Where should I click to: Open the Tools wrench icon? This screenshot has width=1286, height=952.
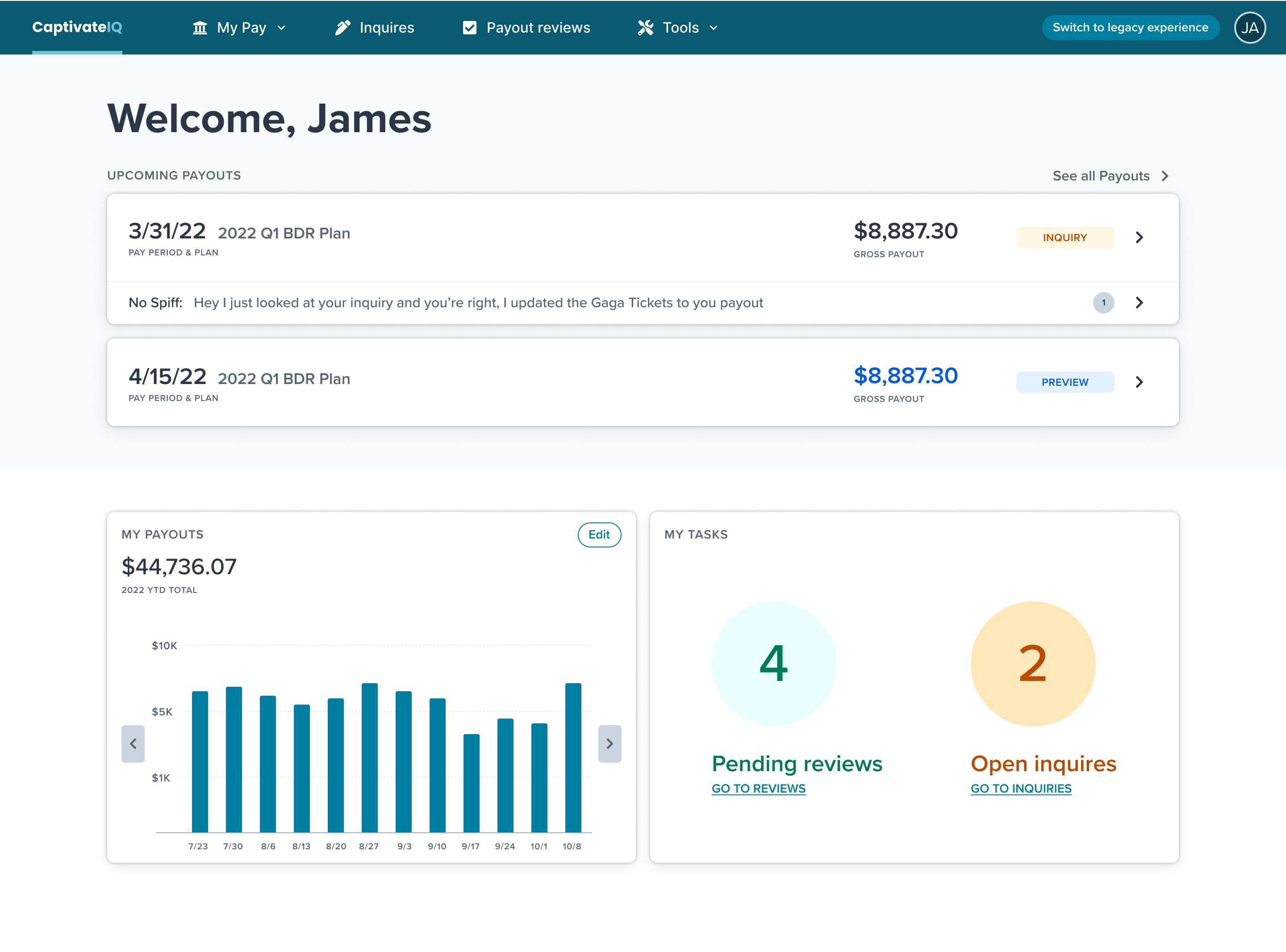point(646,27)
